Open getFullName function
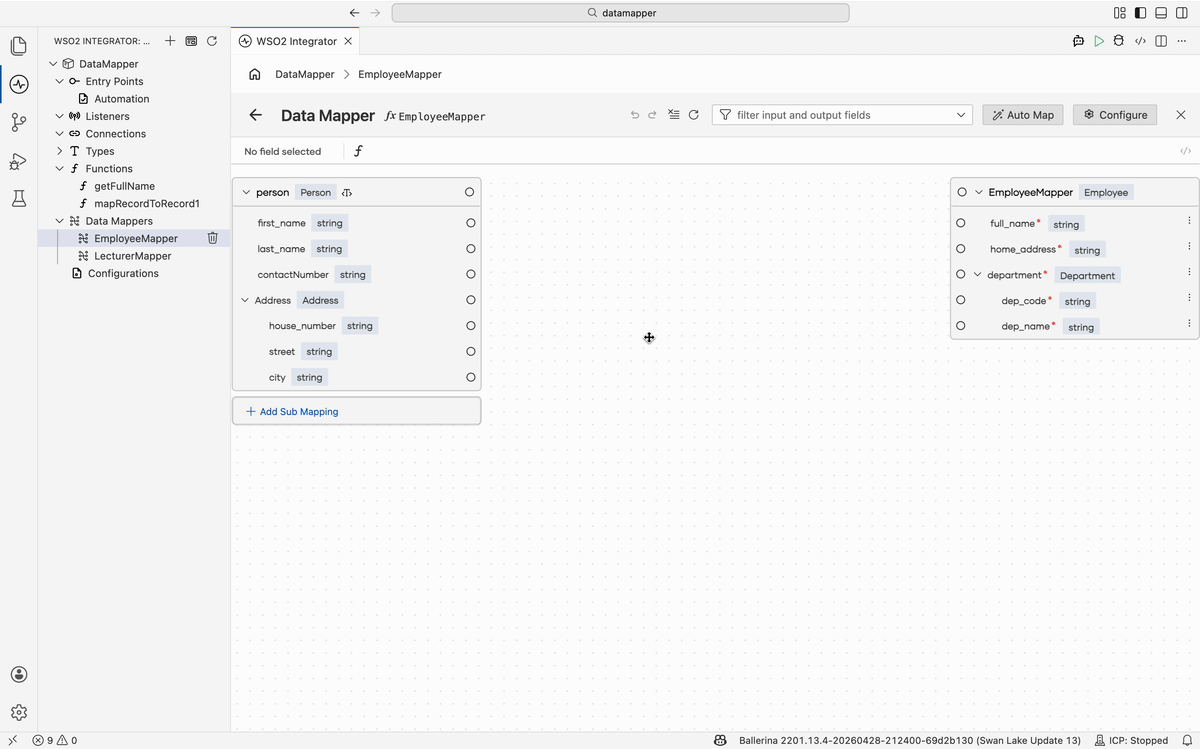 [x=124, y=186]
